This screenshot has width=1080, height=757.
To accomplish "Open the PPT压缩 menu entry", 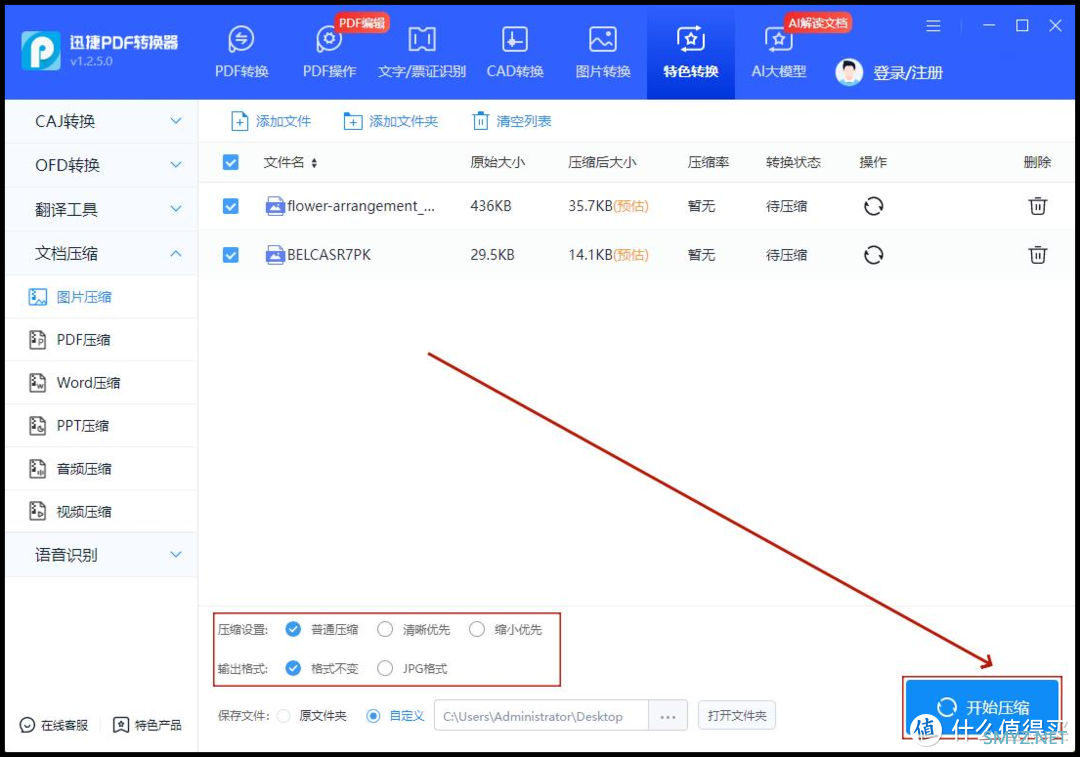I will [101, 426].
